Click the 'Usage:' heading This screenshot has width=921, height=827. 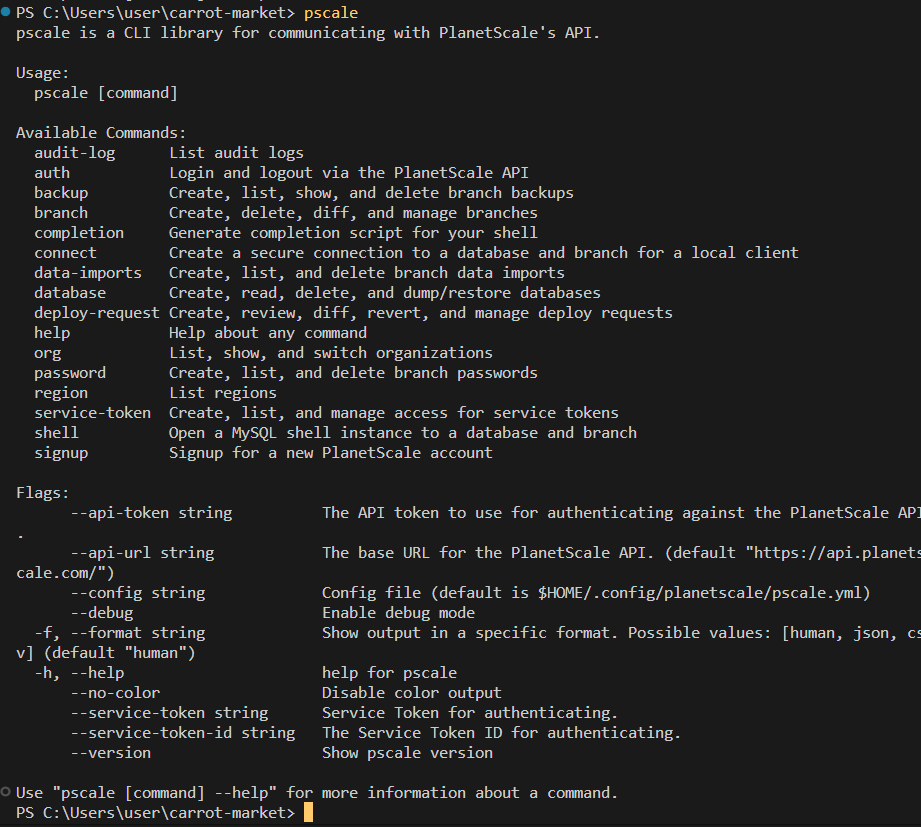tap(42, 73)
